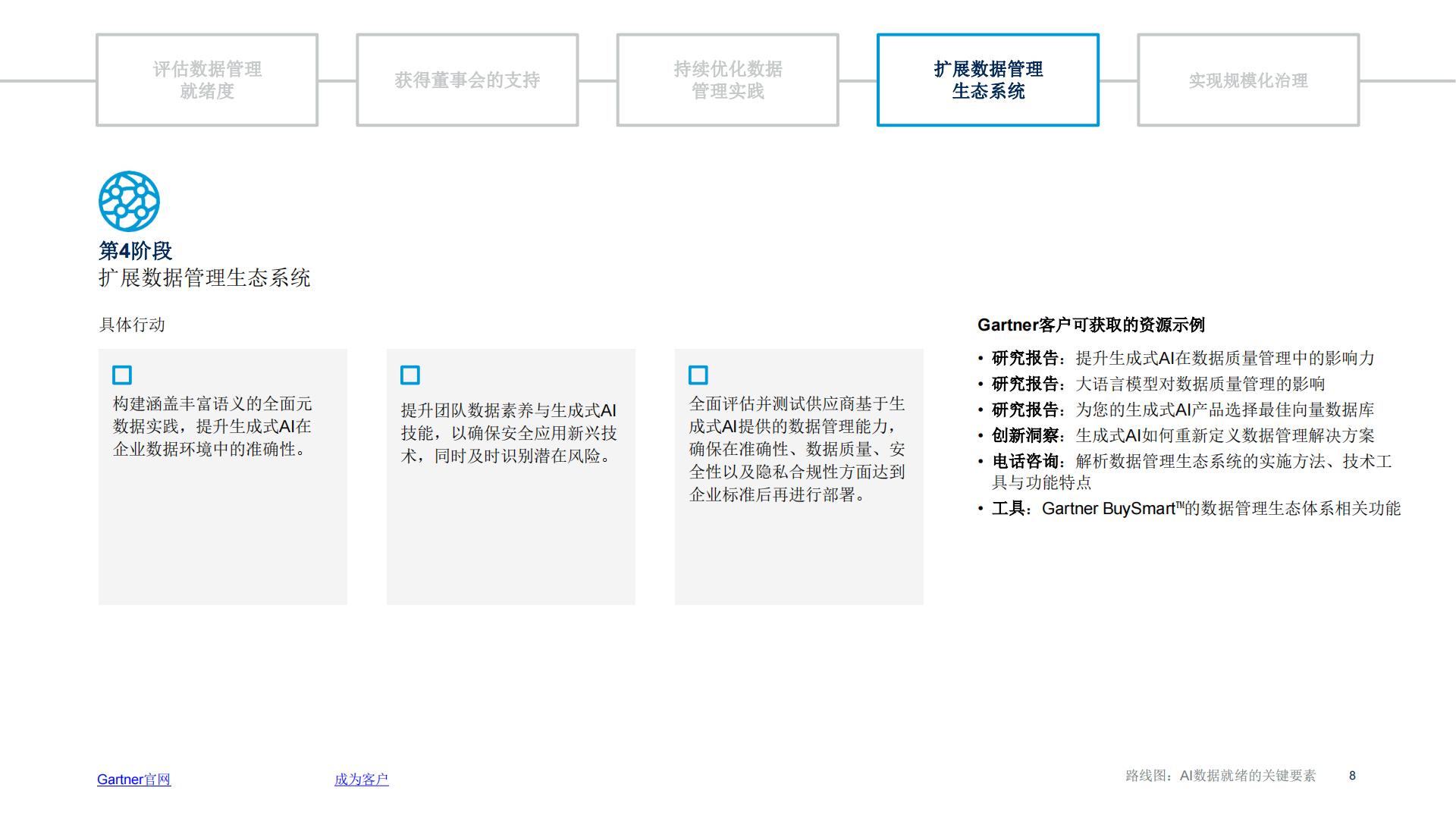
Task: Tick the checkbox for 提升团队数据素养与生成式AI技能
Action: [410, 375]
